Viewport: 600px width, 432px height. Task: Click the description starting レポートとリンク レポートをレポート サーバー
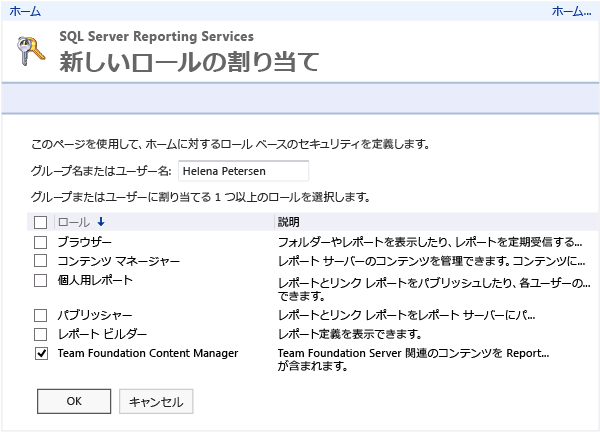(x=406, y=315)
